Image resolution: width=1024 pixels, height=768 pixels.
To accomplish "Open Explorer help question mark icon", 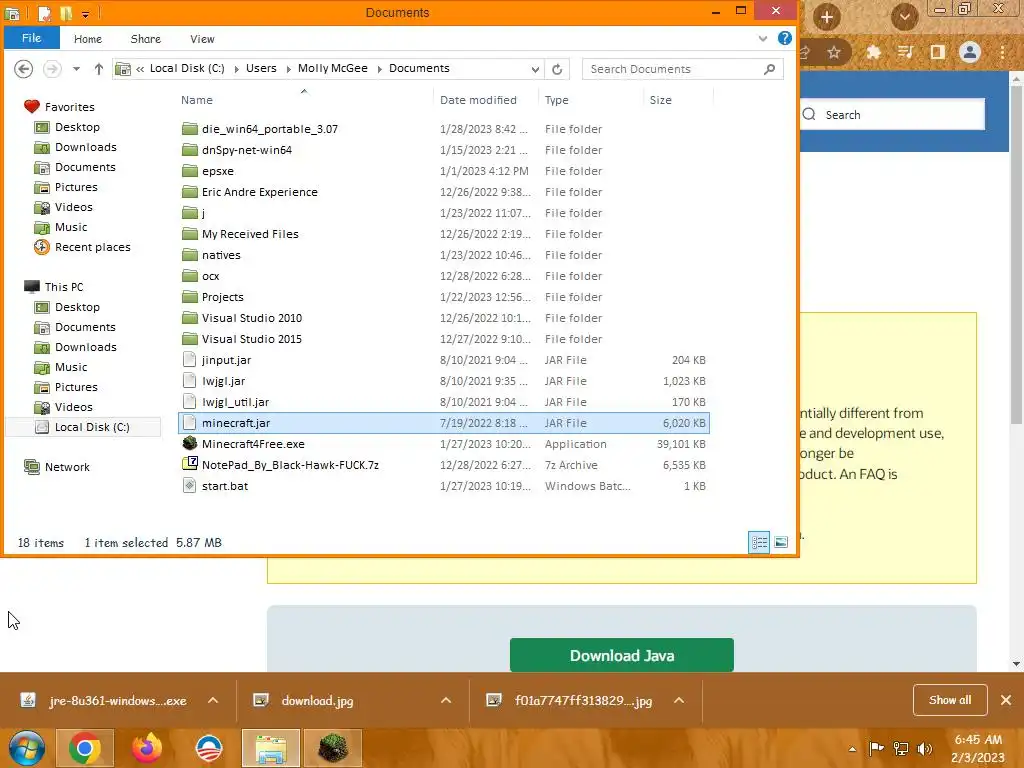I will click(x=785, y=39).
